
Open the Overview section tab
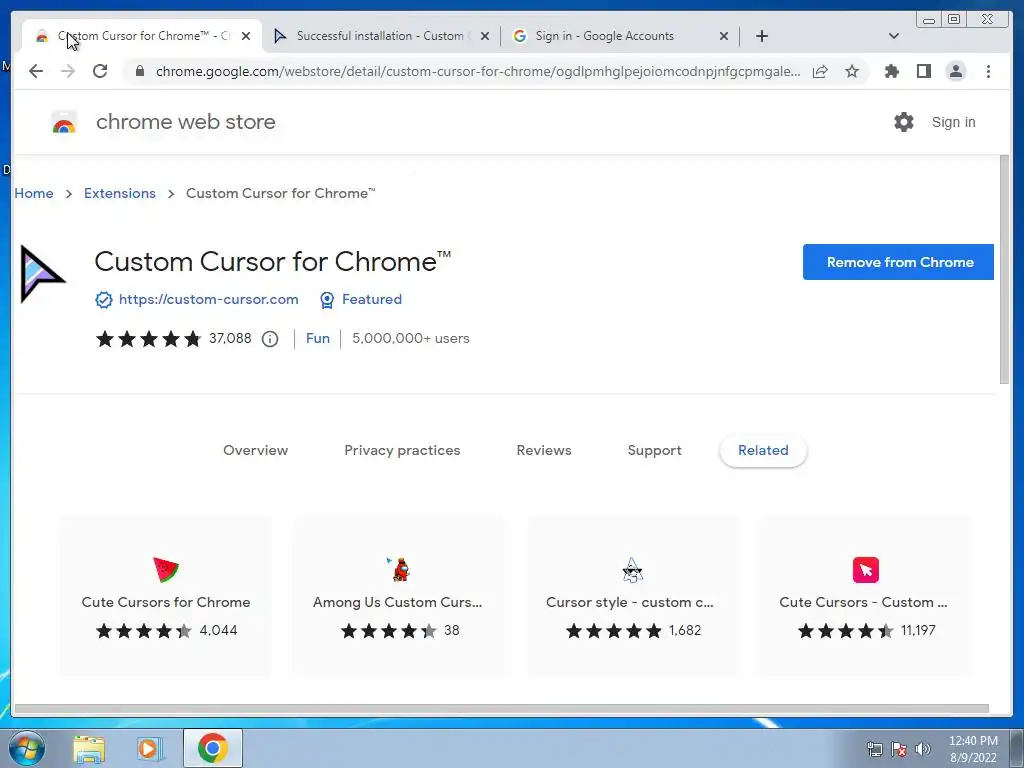(x=255, y=451)
